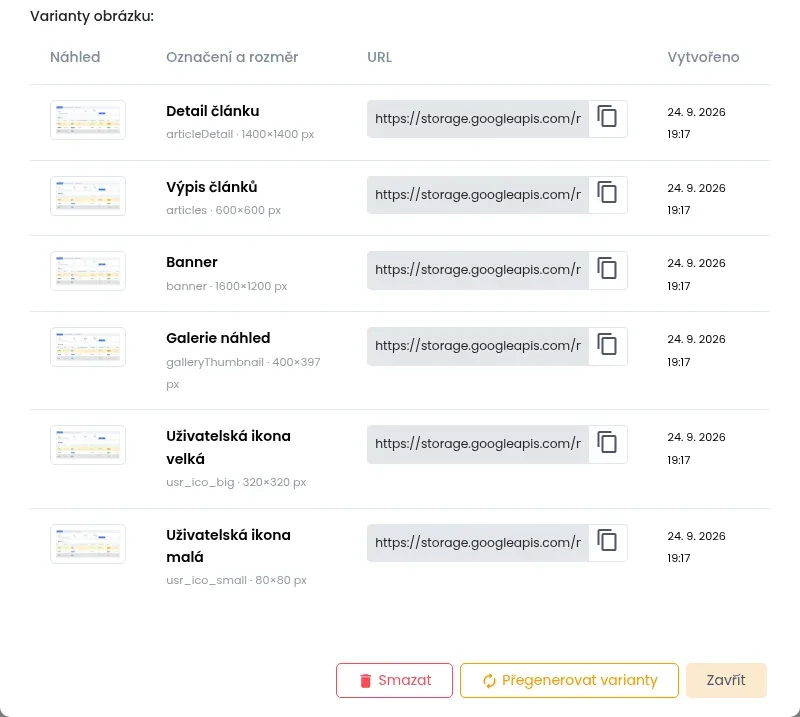
Task: Click the 'Výpis článků' variant name
Action: [212, 187]
